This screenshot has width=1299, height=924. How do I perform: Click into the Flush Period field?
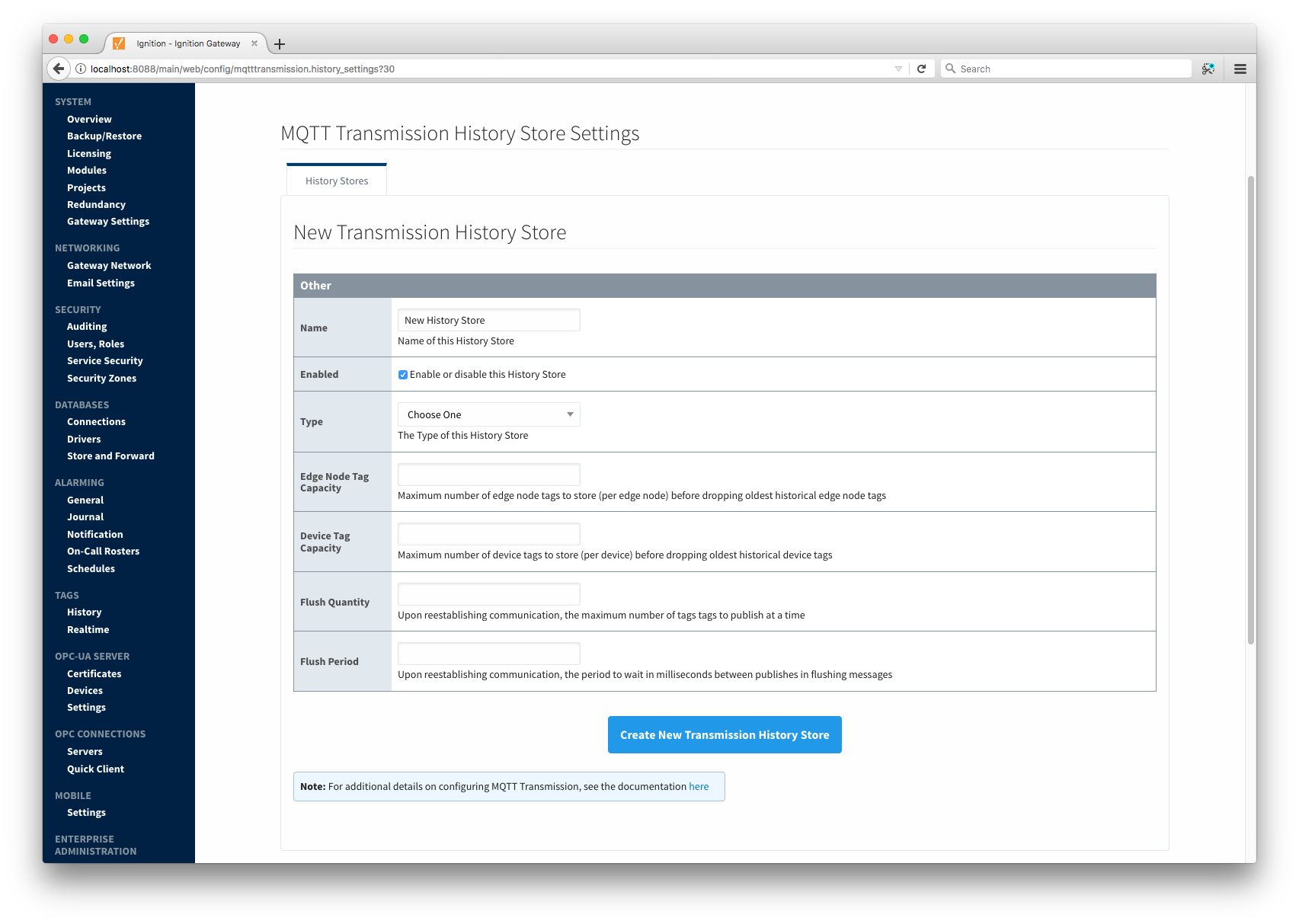pyautogui.click(x=488, y=654)
